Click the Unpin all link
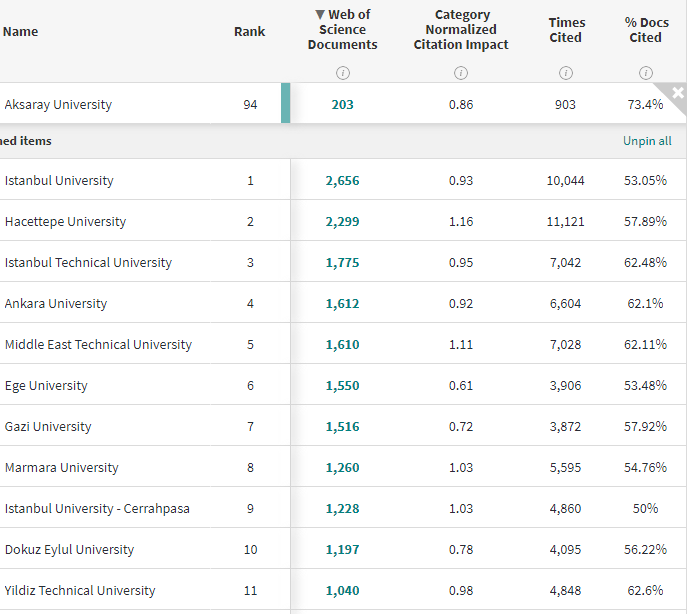687x614 pixels. 647,141
